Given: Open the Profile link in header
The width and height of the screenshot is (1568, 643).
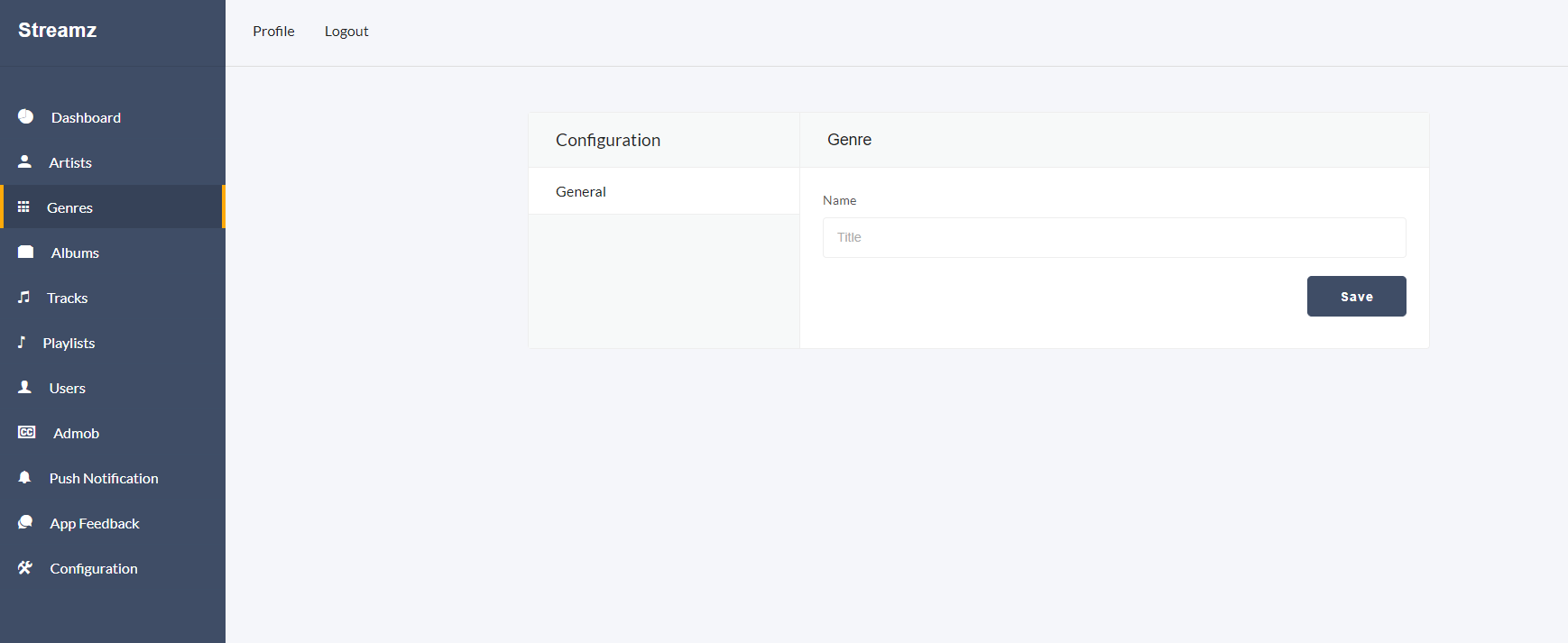Looking at the screenshot, I should click(273, 32).
